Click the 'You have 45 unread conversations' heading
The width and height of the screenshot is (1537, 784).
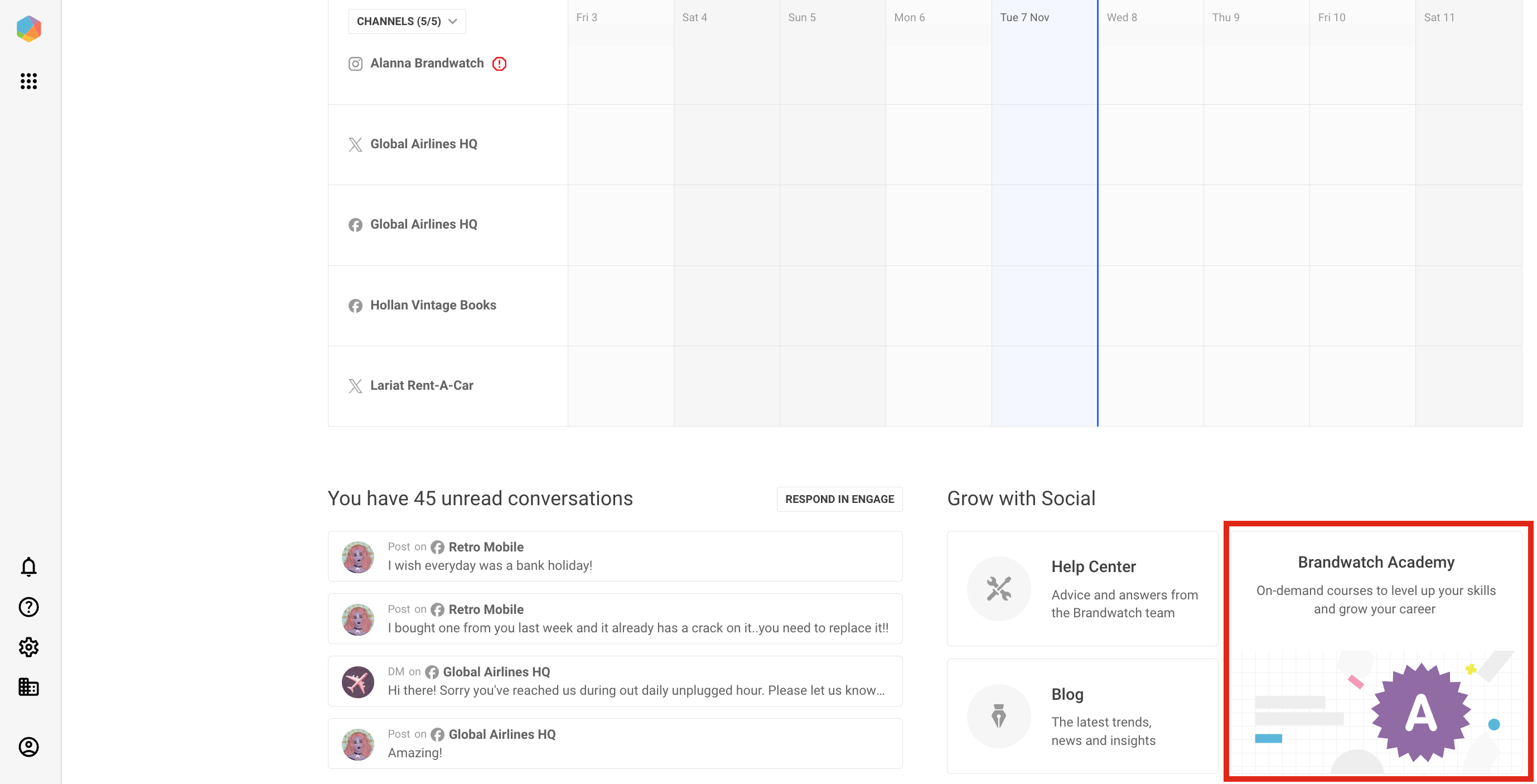480,498
